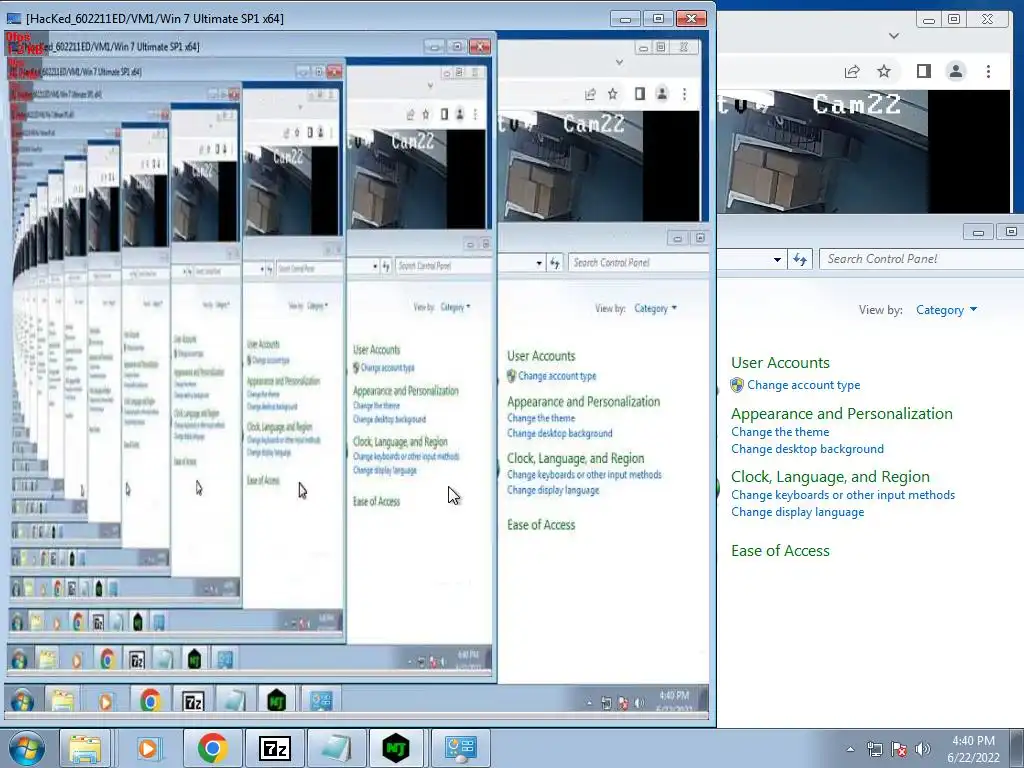The image size is (1024, 768).
Task: Open Appearance and Personalization in rightmost Control Panel
Action: point(842,413)
